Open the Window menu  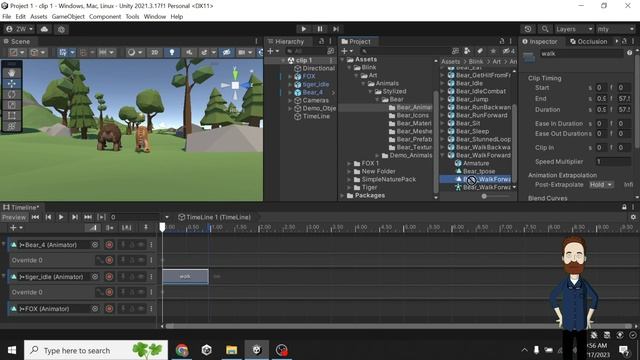click(x=155, y=17)
